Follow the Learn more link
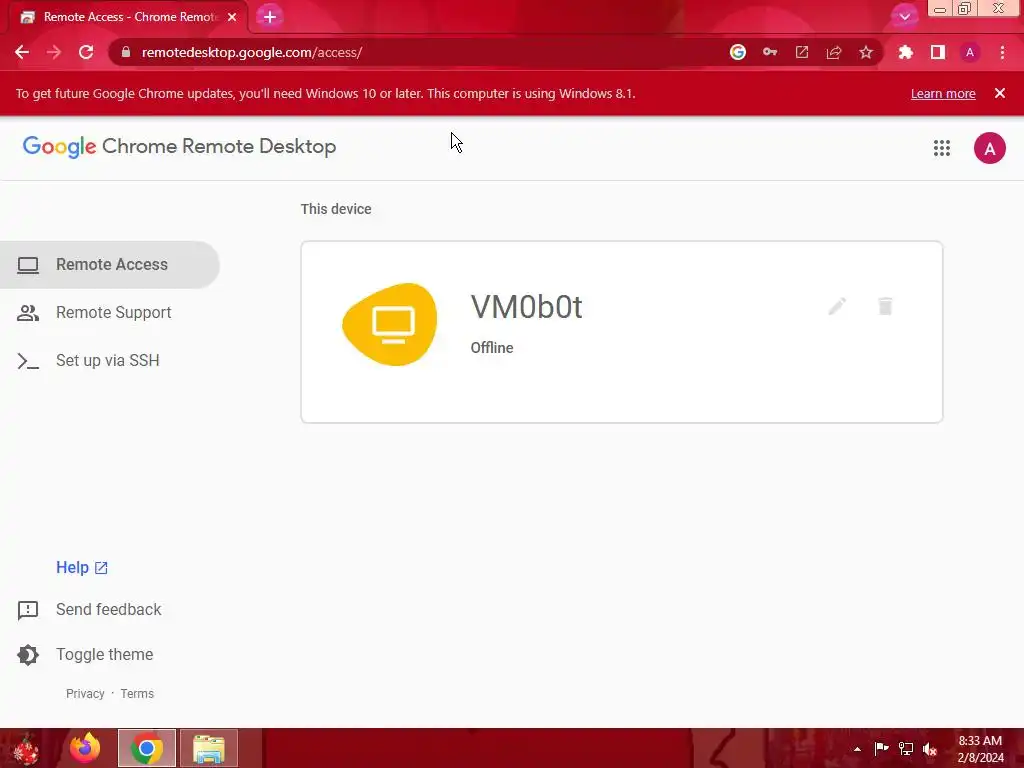The width and height of the screenshot is (1024, 768). pyautogui.click(x=943, y=93)
